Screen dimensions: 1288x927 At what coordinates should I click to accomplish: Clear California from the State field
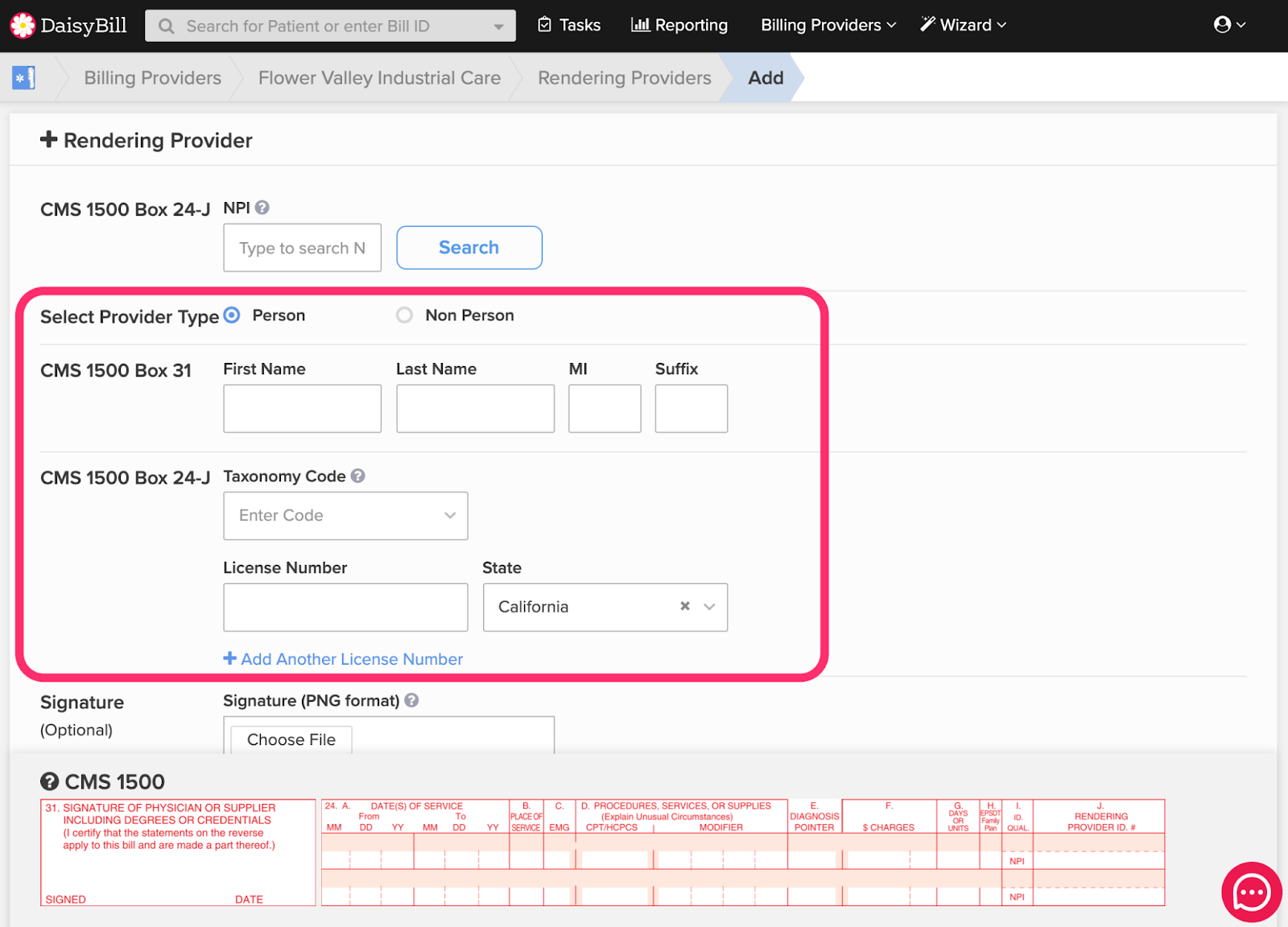click(x=684, y=607)
